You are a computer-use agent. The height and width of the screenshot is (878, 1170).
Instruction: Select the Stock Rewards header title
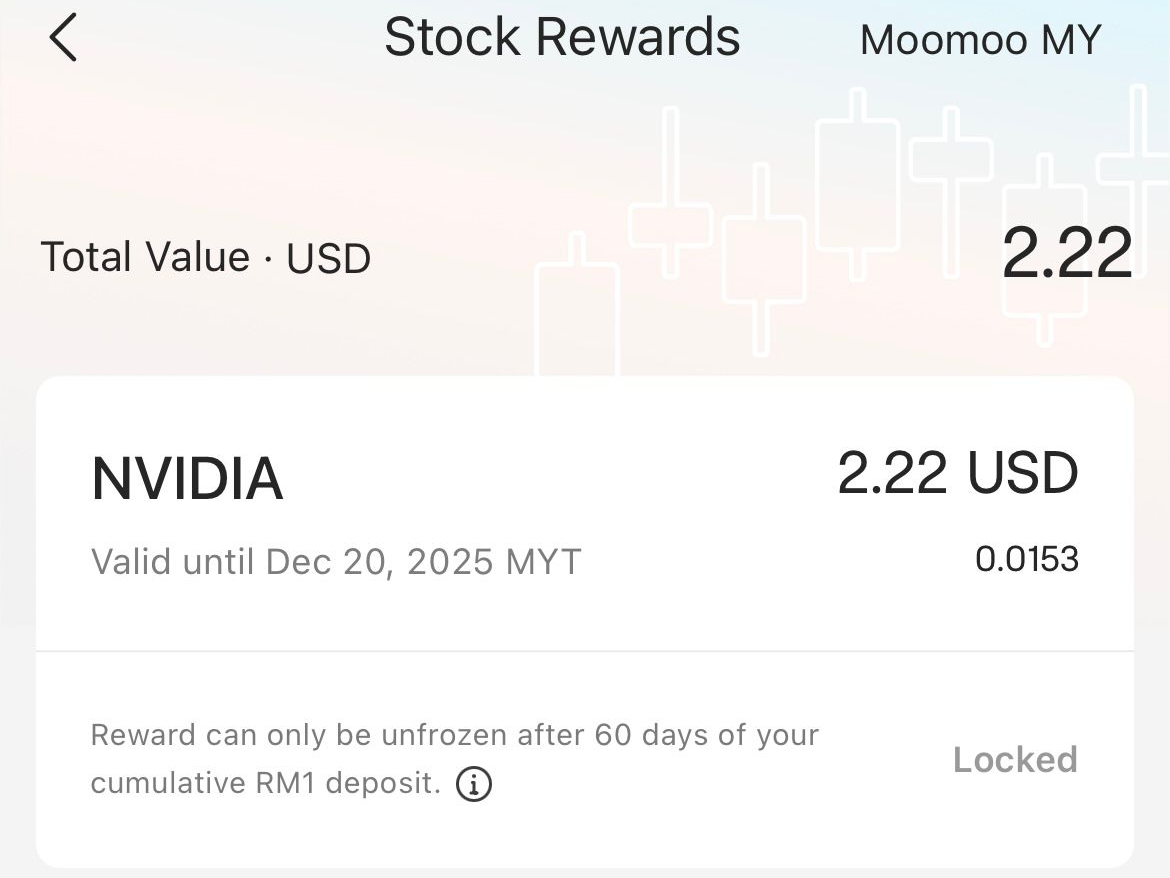(562, 38)
